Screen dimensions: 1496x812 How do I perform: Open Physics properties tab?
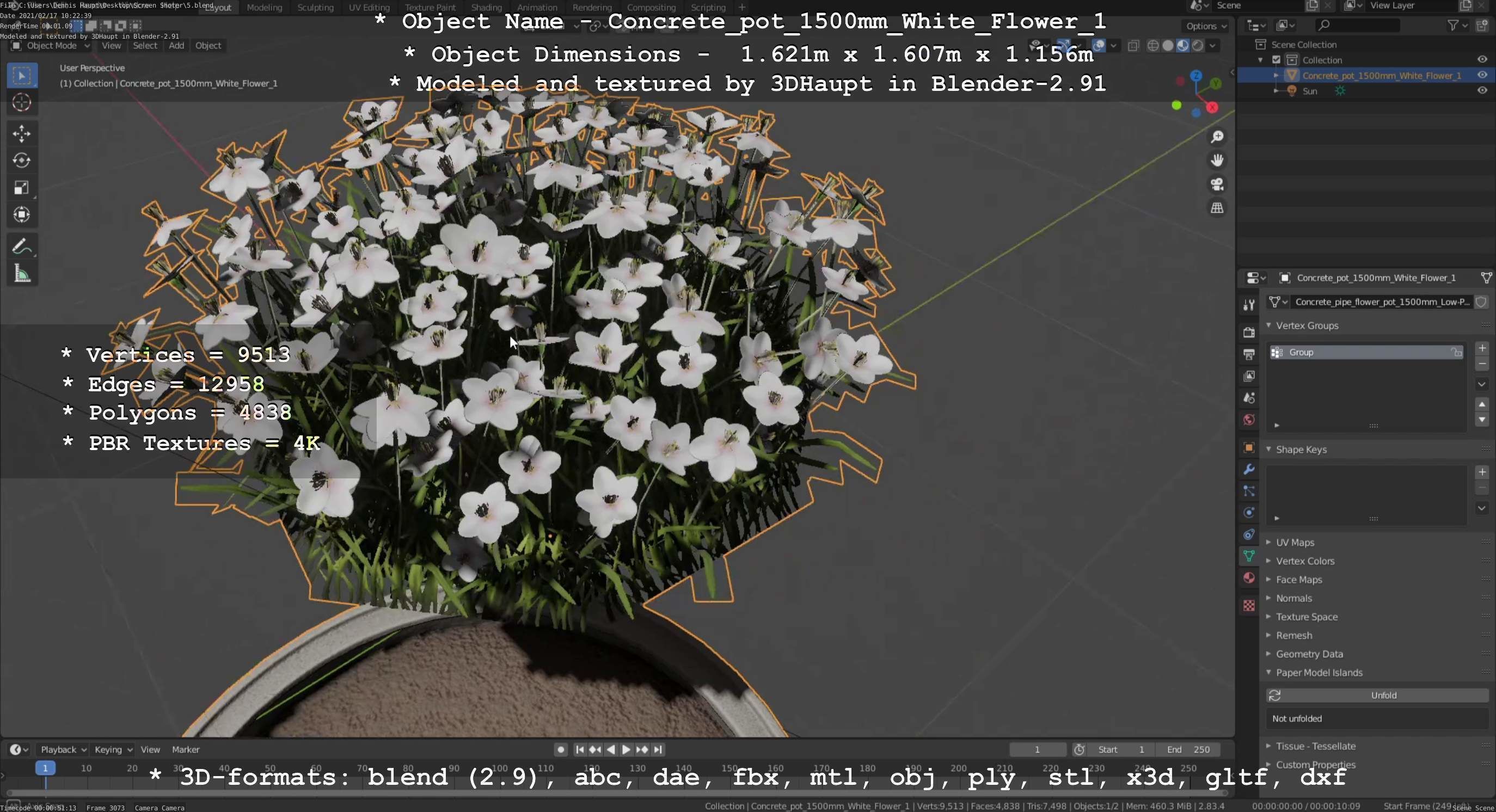1249,513
